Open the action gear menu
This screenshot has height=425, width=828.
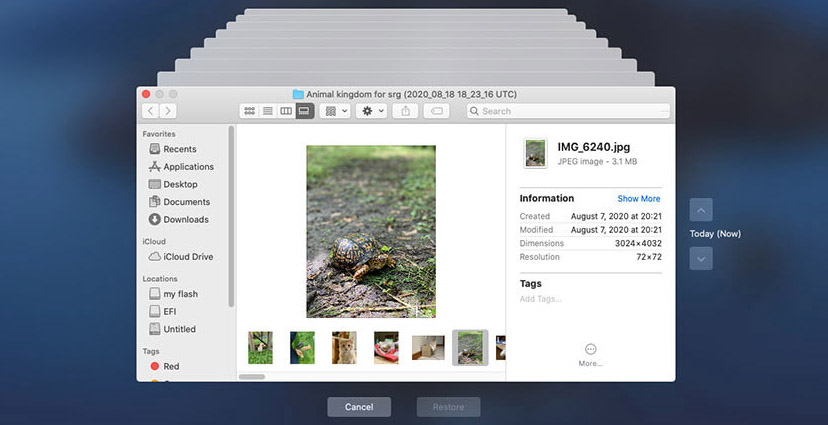point(371,111)
